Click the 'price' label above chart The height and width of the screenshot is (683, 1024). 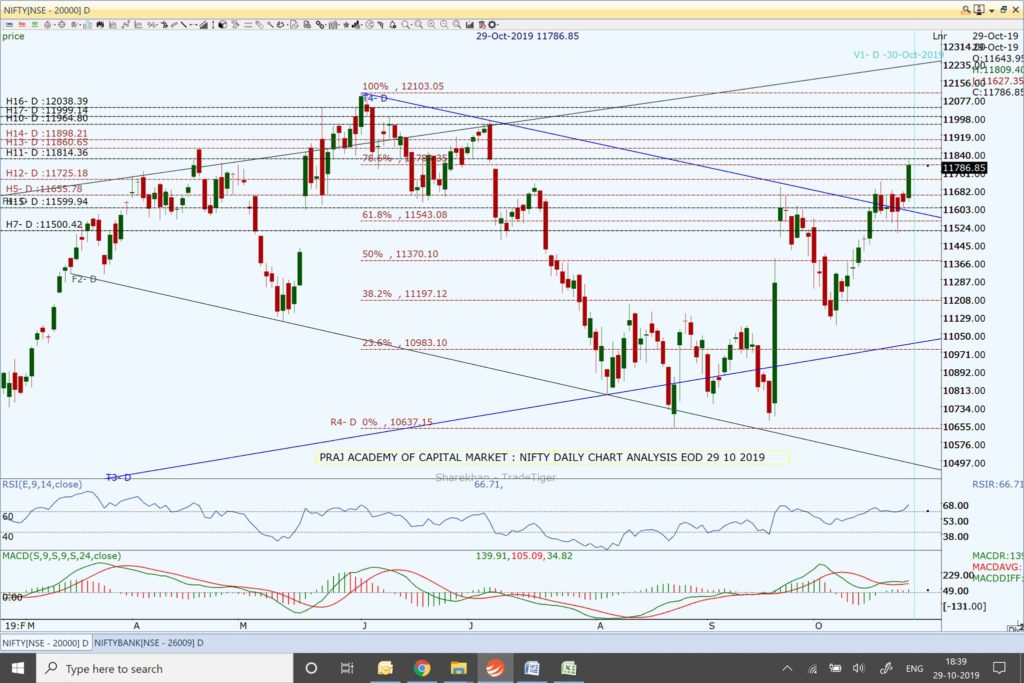(x=13, y=37)
